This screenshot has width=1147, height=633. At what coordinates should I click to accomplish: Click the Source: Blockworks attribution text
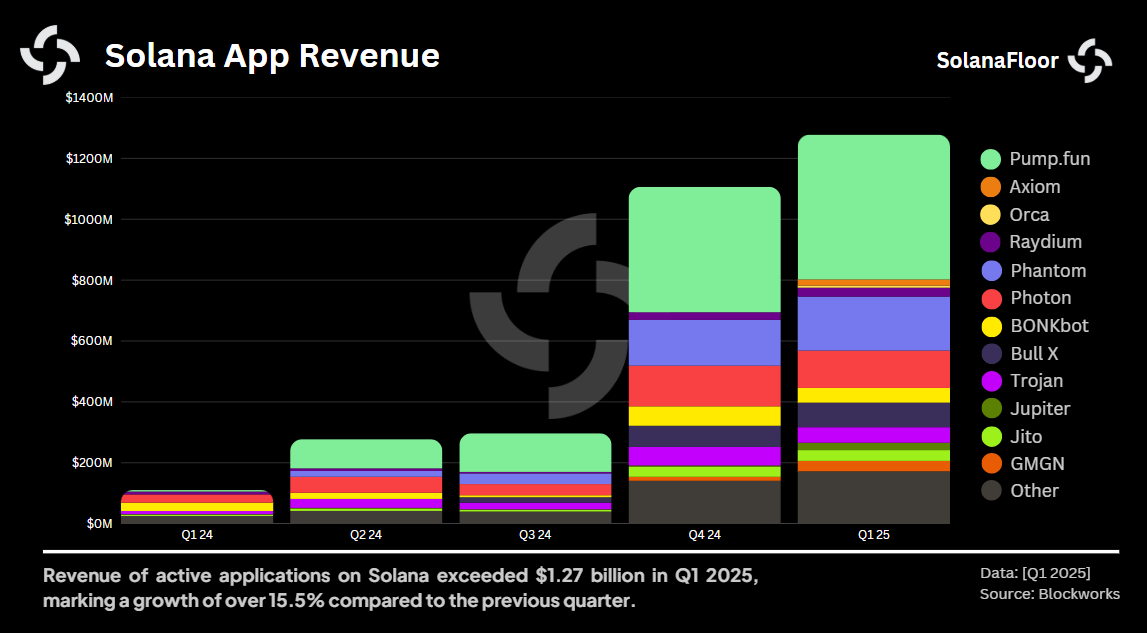pos(1050,593)
